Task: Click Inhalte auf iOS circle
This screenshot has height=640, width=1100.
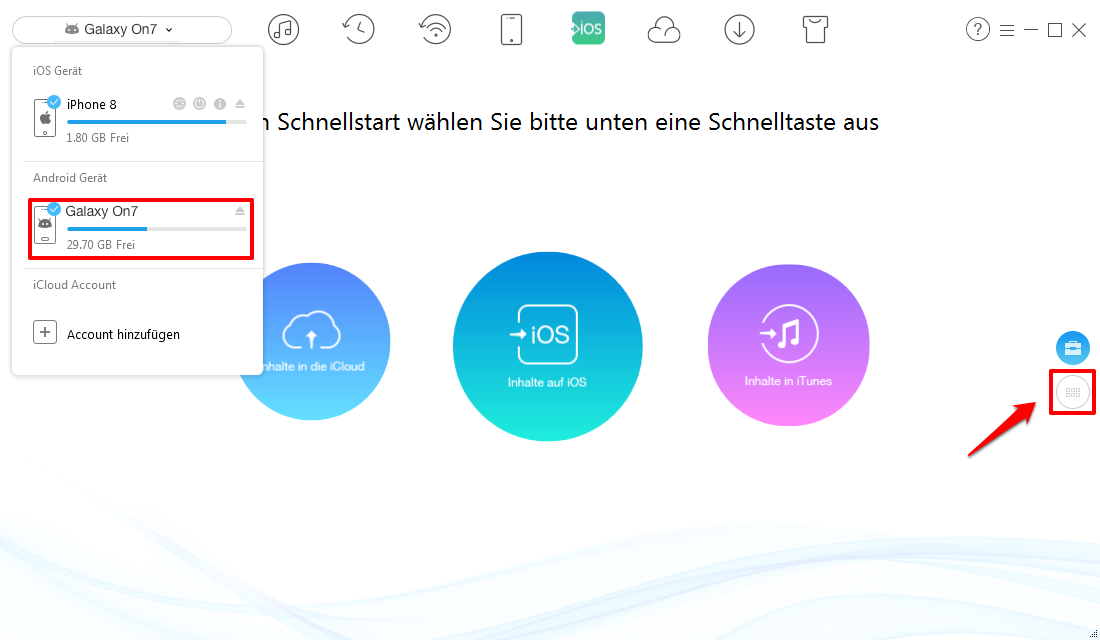Action: click(547, 347)
